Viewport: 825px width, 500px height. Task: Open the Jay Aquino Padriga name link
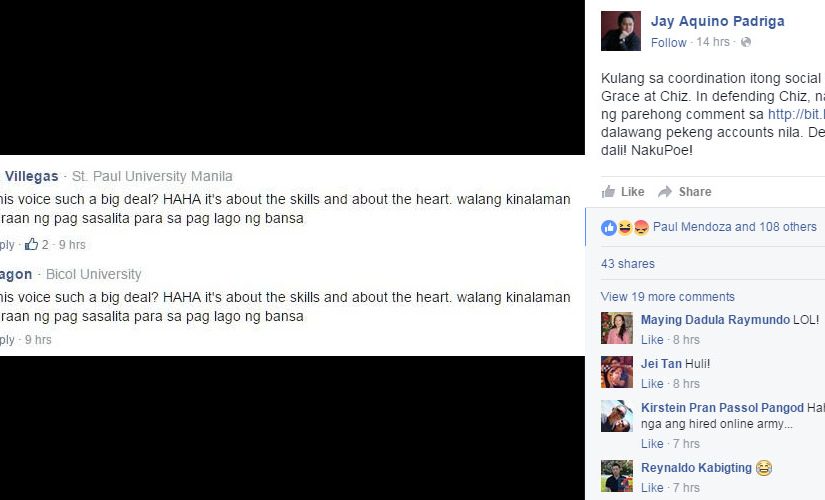pos(717,22)
